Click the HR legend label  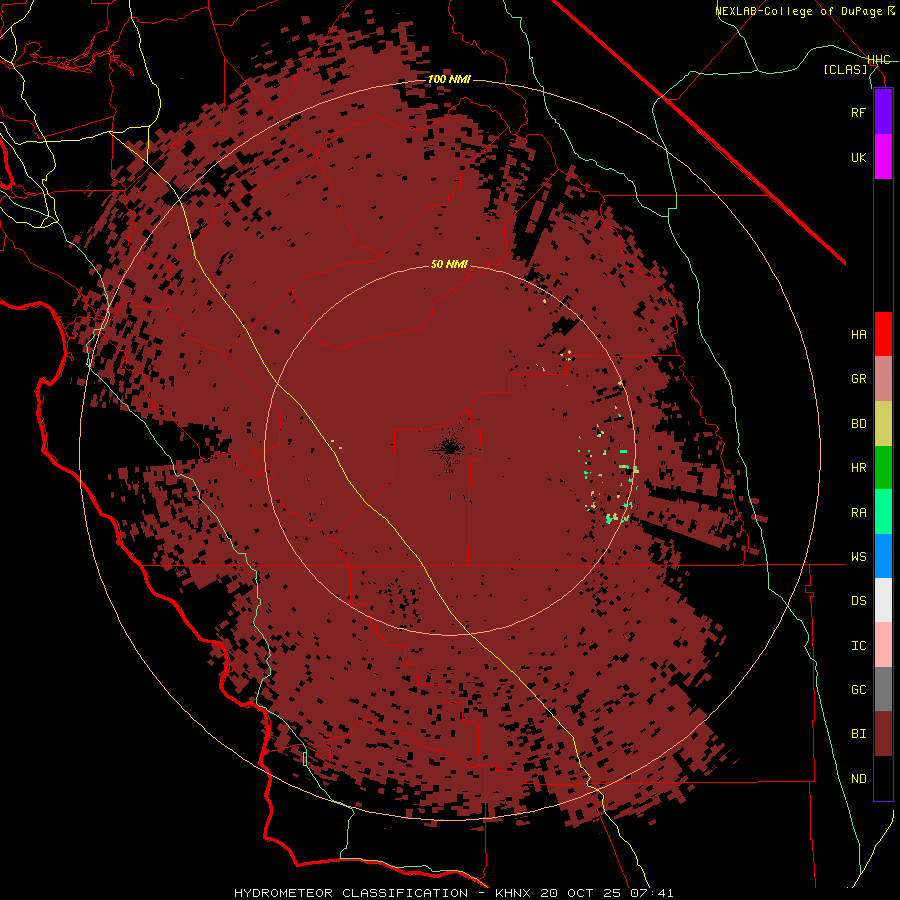click(x=858, y=468)
